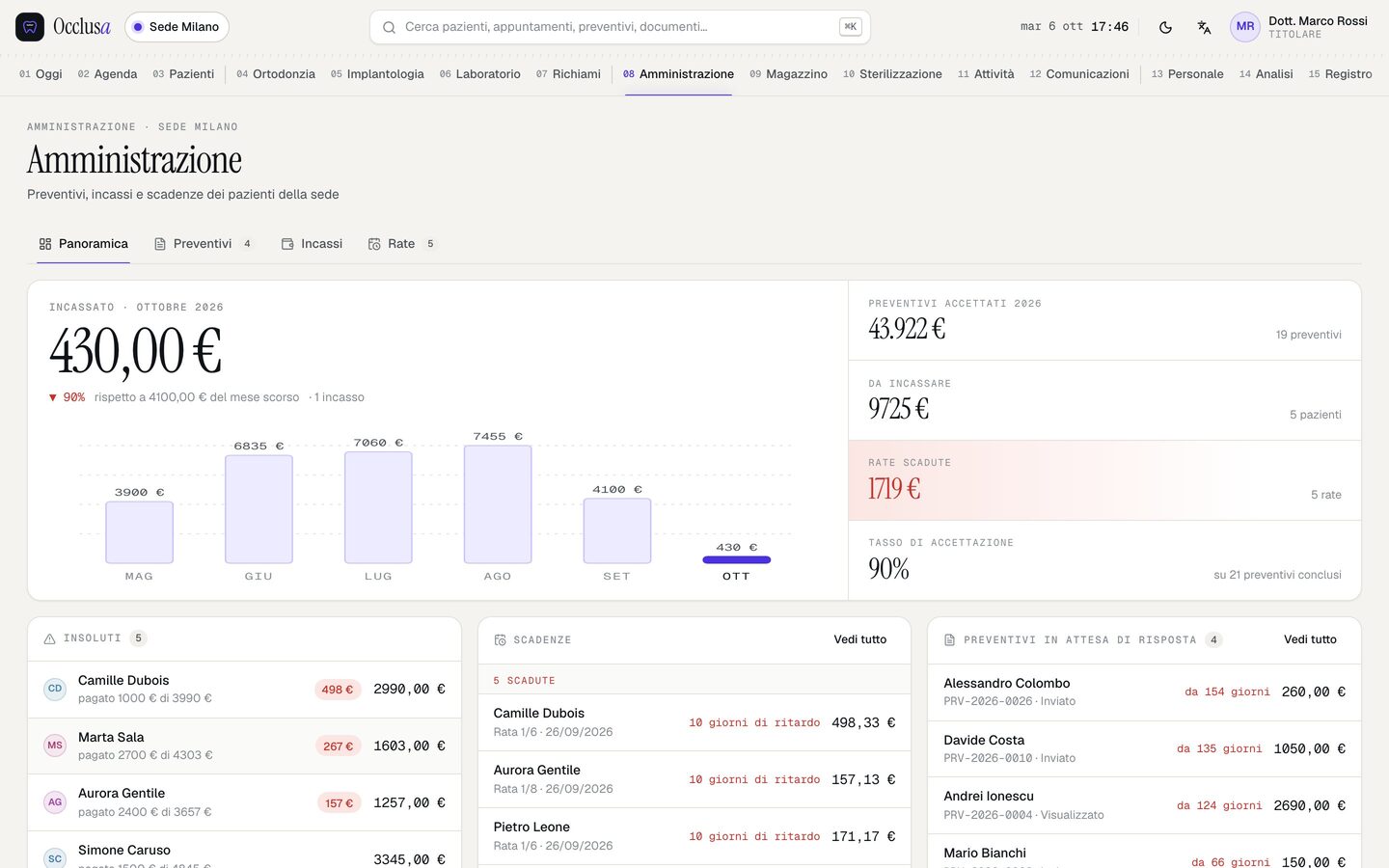Click the Panoramica grid icon

pyautogui.click(x=45, y=244)
